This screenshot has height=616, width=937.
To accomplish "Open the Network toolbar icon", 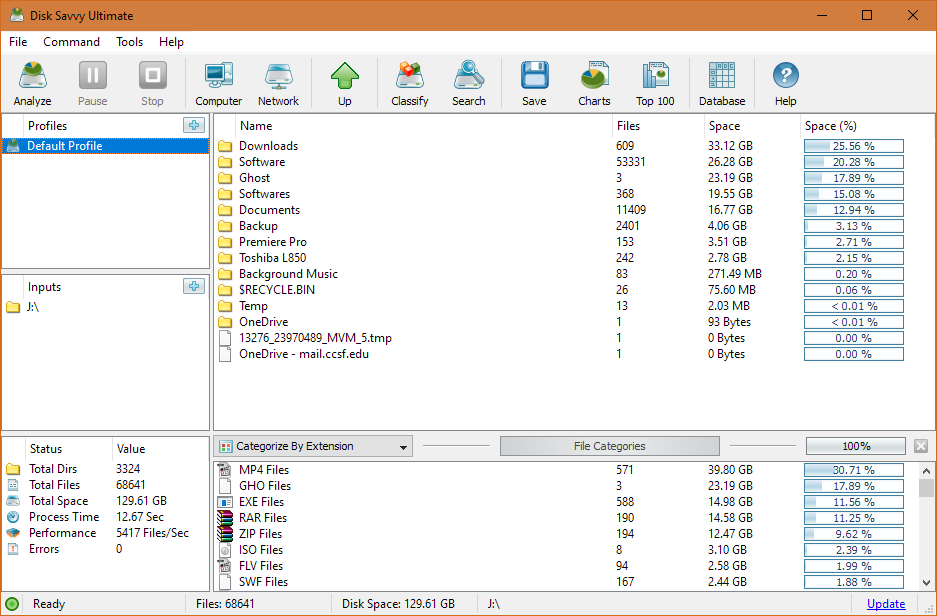I will (278, 84).
